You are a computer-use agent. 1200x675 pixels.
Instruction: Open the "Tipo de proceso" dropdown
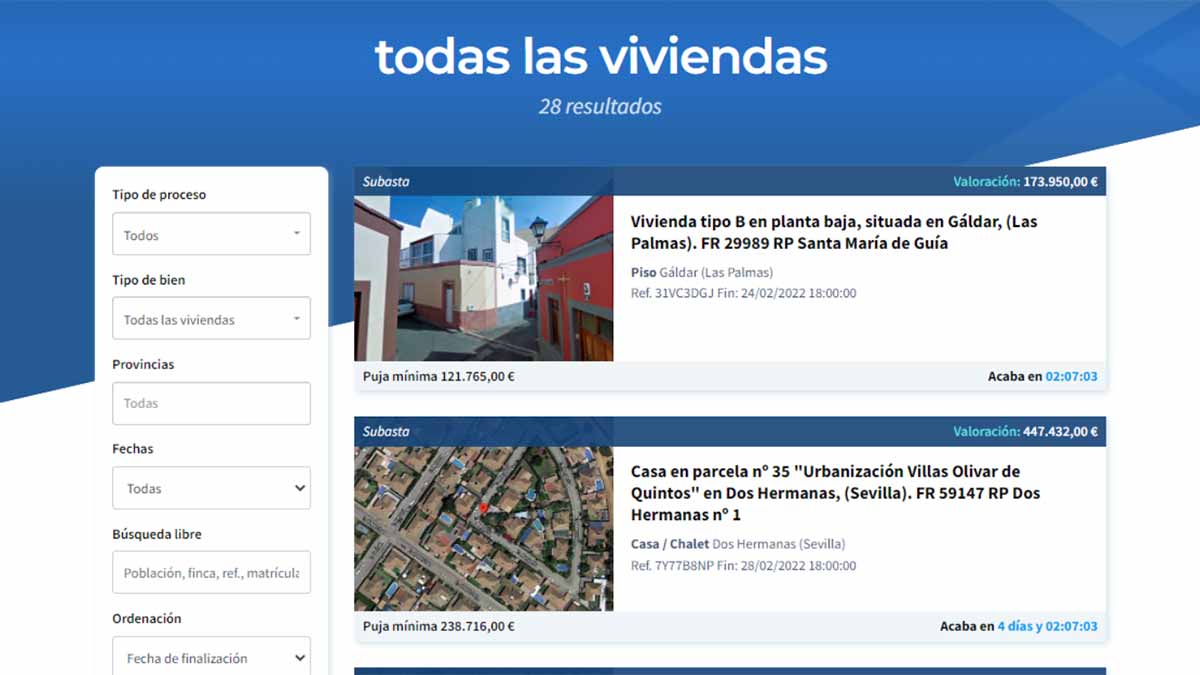[x=211, y=234]
